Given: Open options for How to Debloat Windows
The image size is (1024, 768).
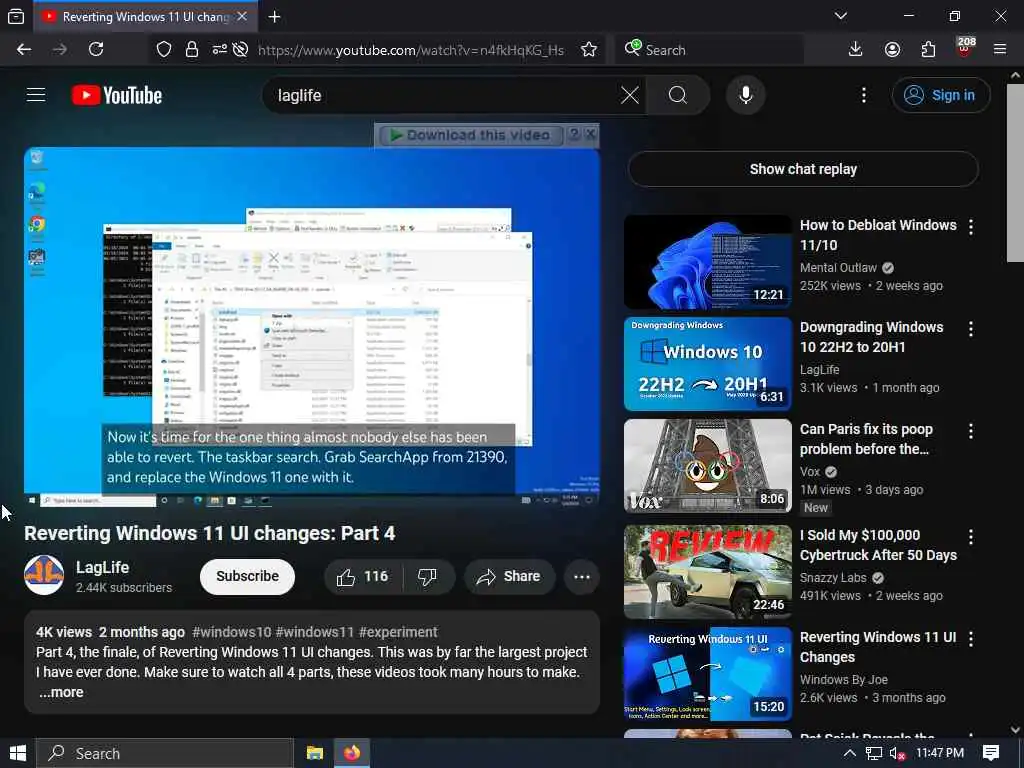Looking at the screenshot, I should click(x=971, y=227).
